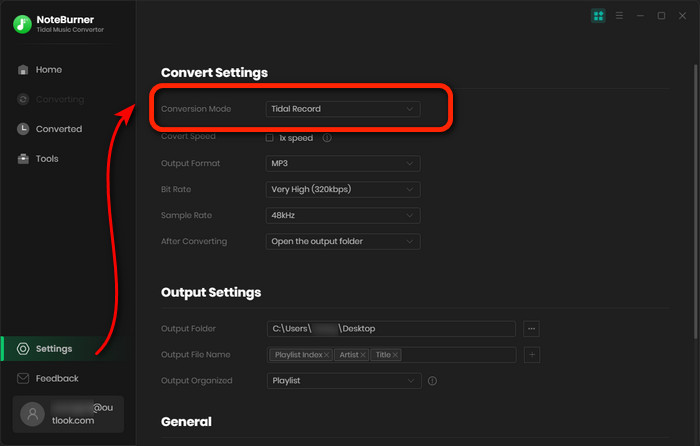Click the NoteBurner green logo icon
This screenshot has width=700, height=446.
point(22,24)
